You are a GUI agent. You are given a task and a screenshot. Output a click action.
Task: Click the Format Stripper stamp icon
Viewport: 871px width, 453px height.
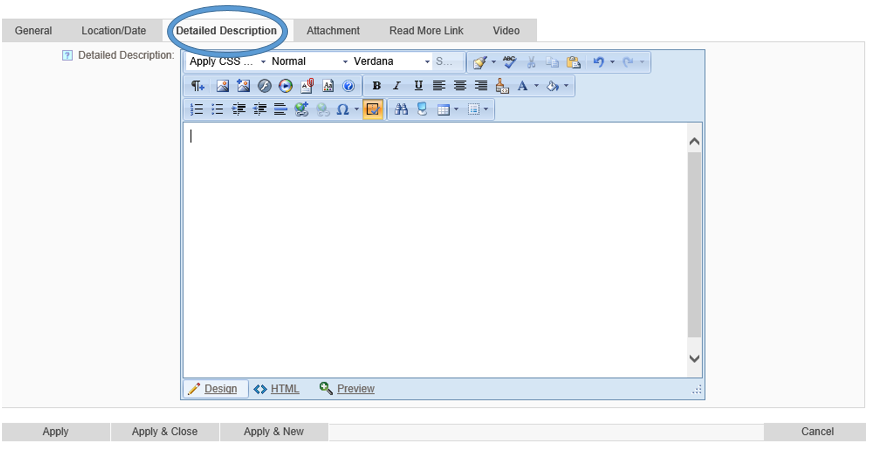502,85
